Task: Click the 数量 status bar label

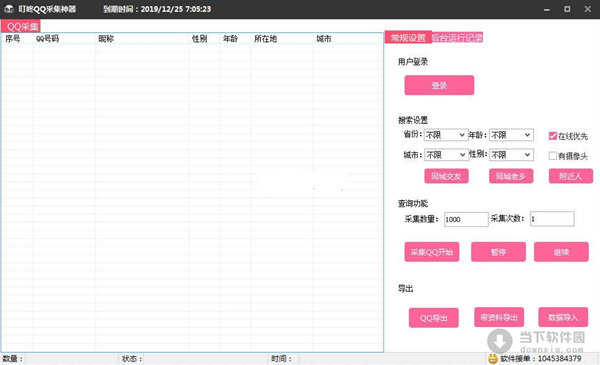Action: (13, 358)
